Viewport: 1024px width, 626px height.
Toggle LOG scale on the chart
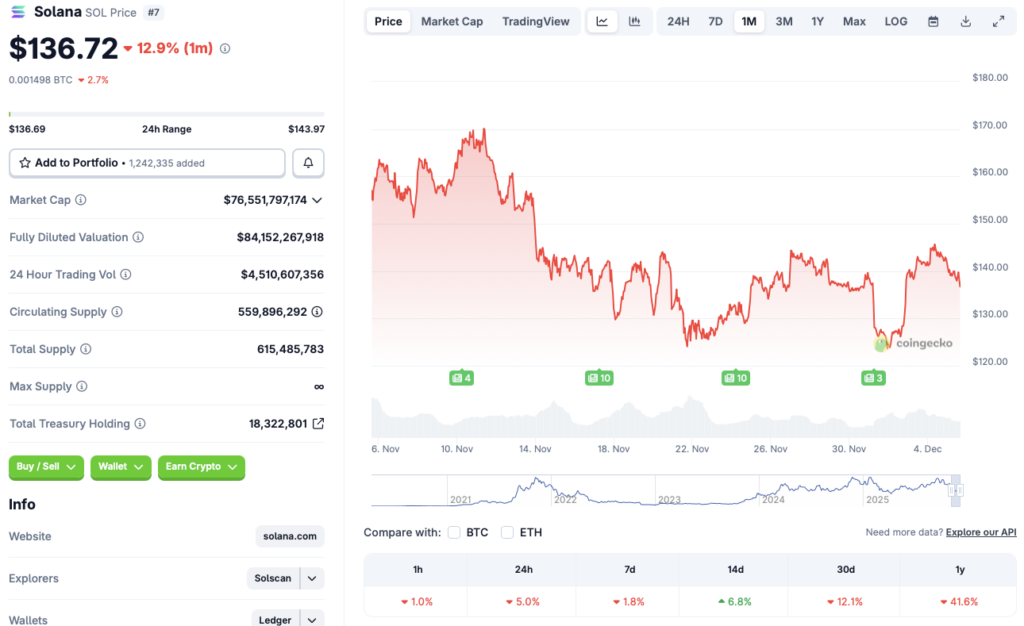coord(895,20)
